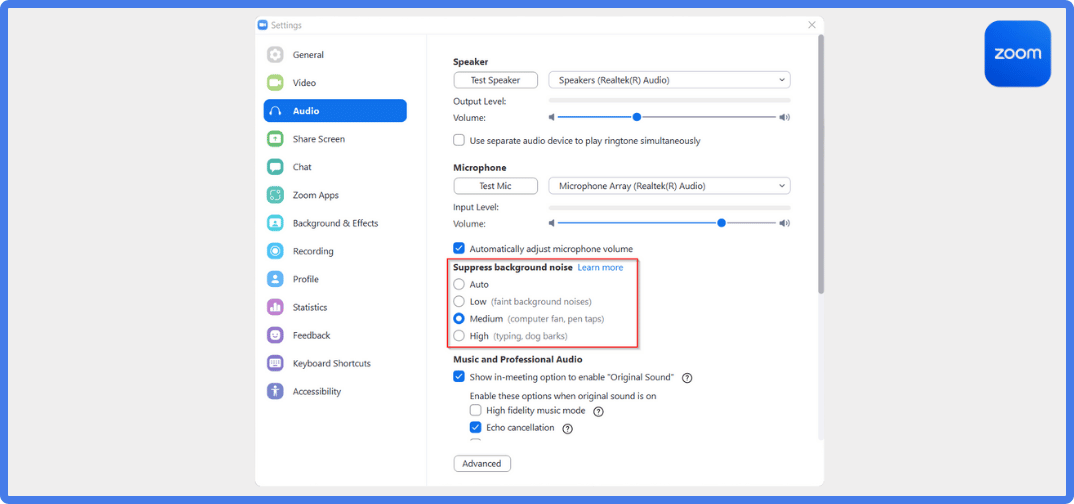This screenshot has height=504, width=1074.
Task: Click the Chat bubble icon
Action: [x=275, y=167]
